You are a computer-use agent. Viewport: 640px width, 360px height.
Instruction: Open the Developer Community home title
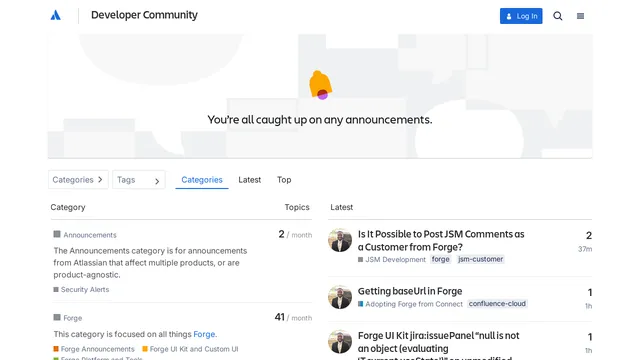[144, 15]
